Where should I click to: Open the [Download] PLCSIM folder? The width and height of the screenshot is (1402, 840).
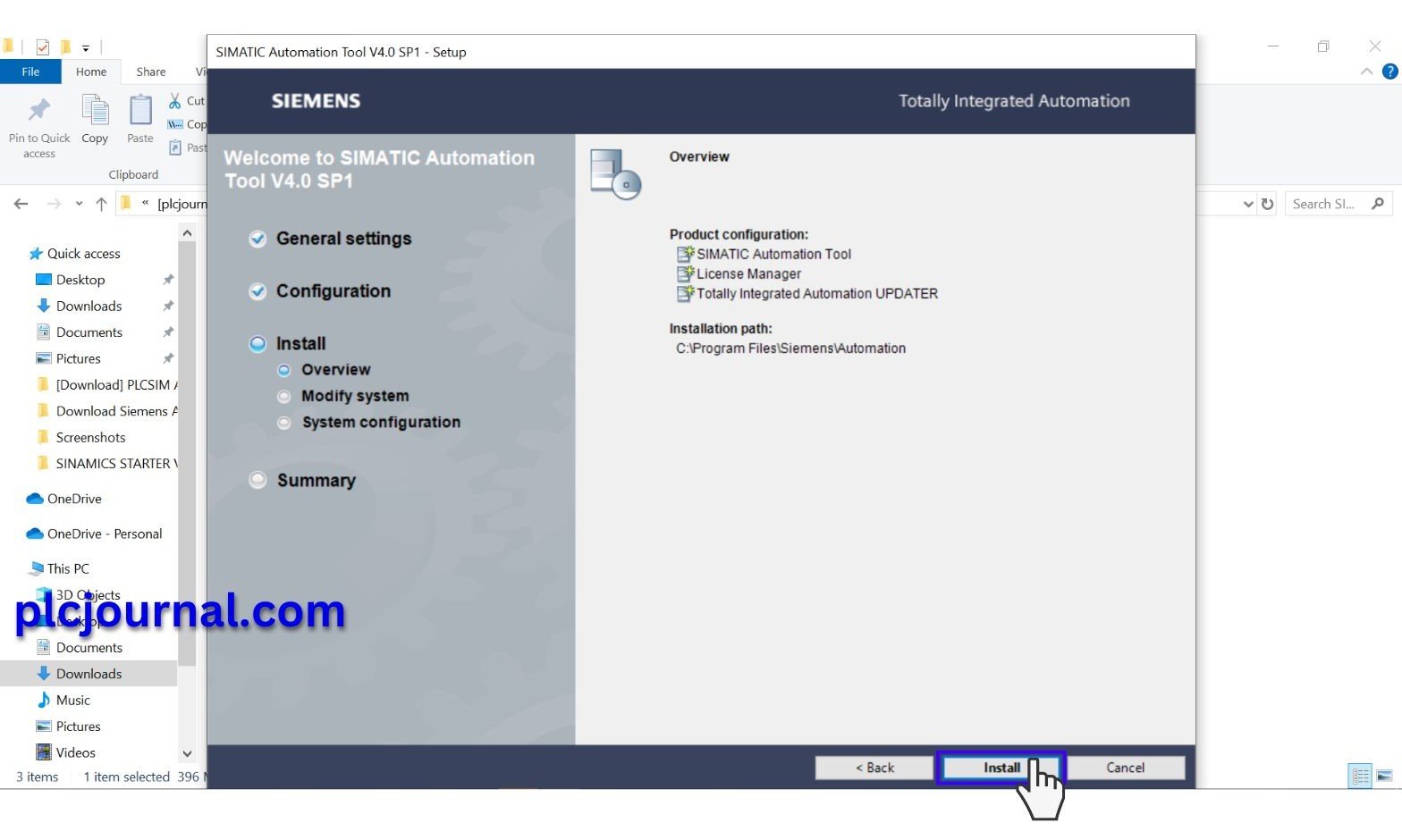pos(107,384)
